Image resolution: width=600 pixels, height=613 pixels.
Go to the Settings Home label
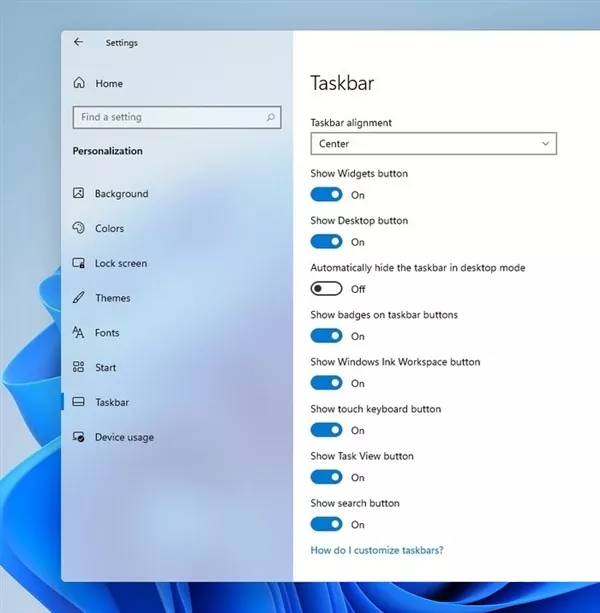(109, 83)
